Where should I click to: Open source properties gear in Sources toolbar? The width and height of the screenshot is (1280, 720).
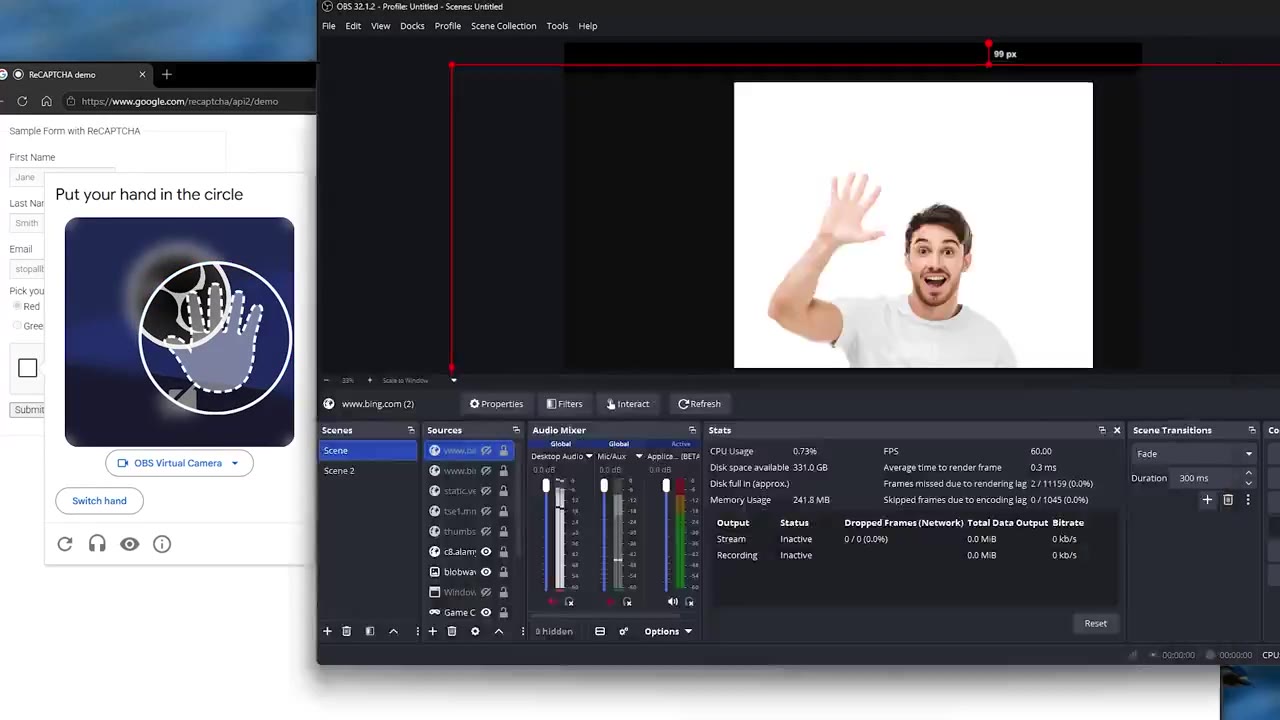[x=475, y=631]
